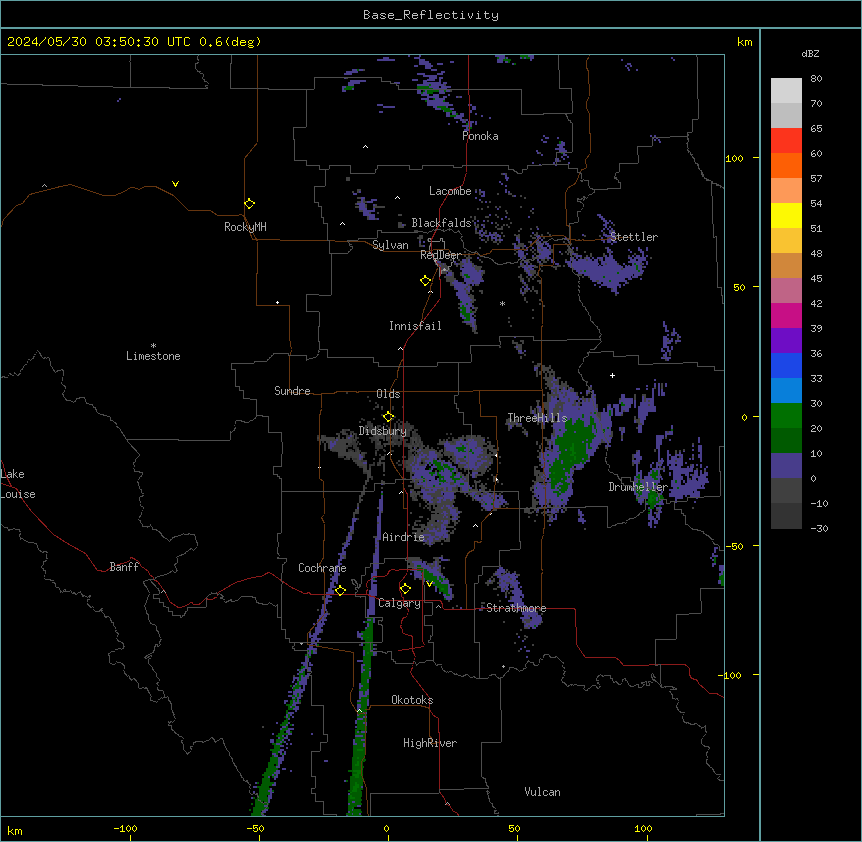Click the slate-blue 0-10 dBZ legend swatch

pyautogui.click(x=786, y=466)
